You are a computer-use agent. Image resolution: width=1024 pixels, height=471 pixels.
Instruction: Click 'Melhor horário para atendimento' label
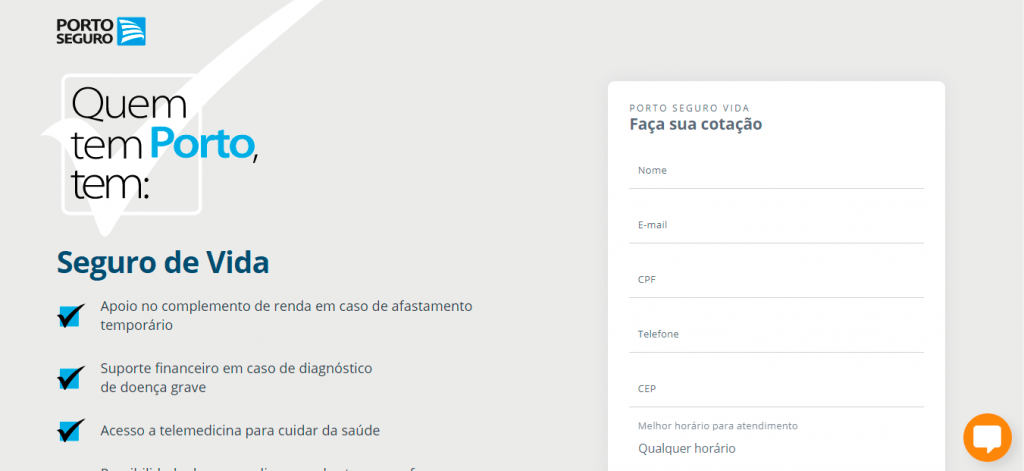718,426
